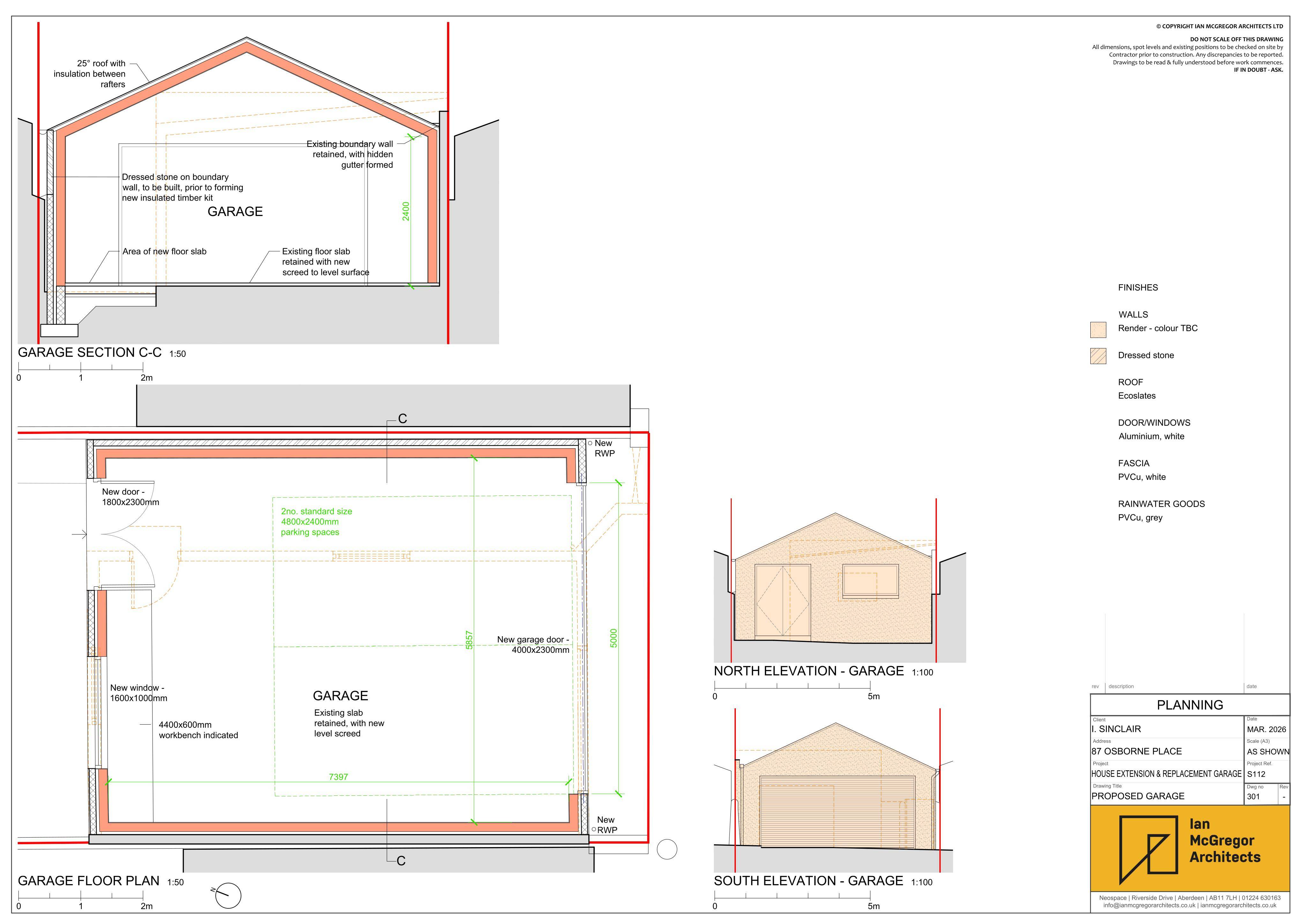
Task: Select the Dressed stone hatch swatch
Action: [x=1098, y=356]
